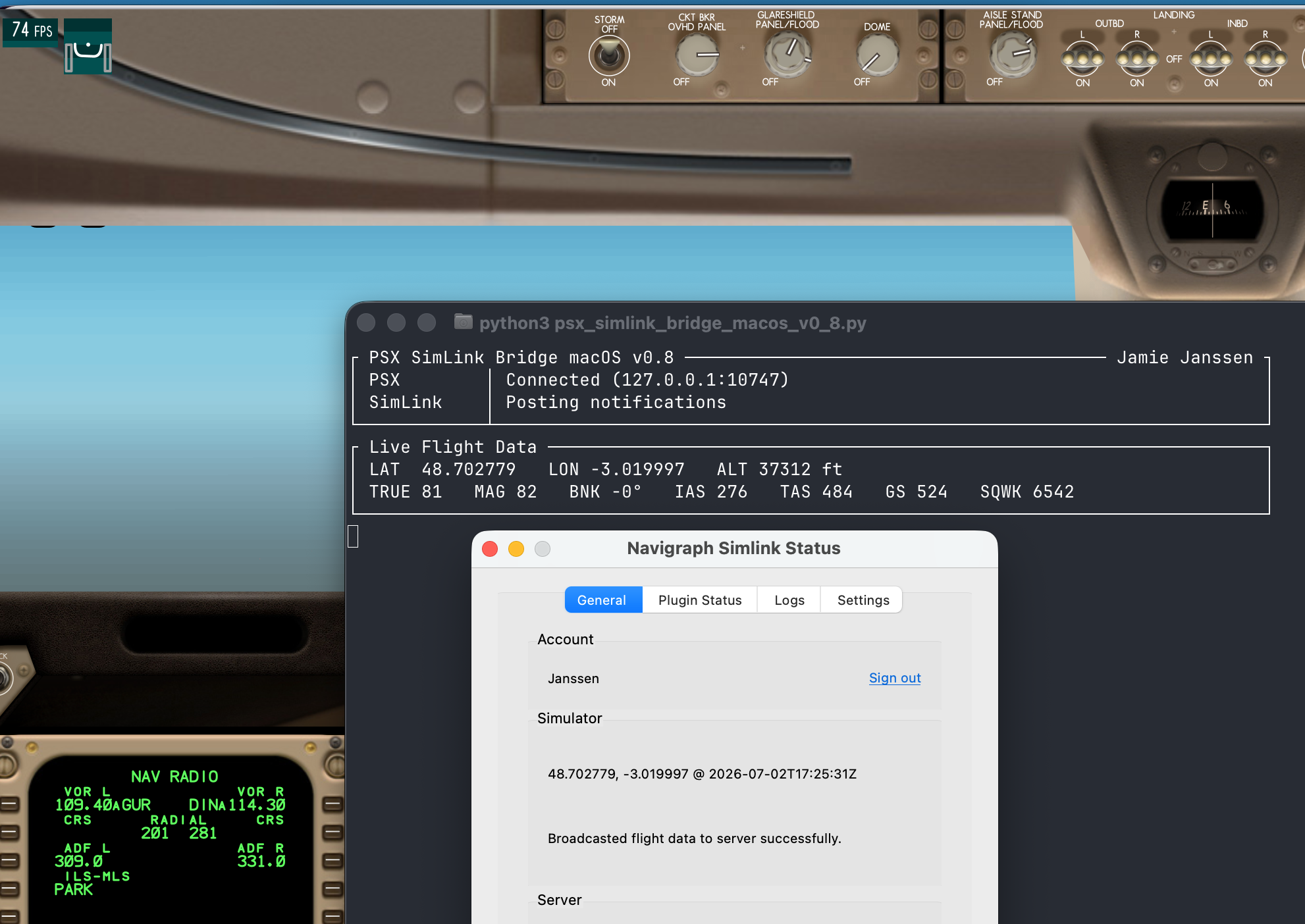
Task: Click the BNK -0° bank value
Action: click(606, 492)
